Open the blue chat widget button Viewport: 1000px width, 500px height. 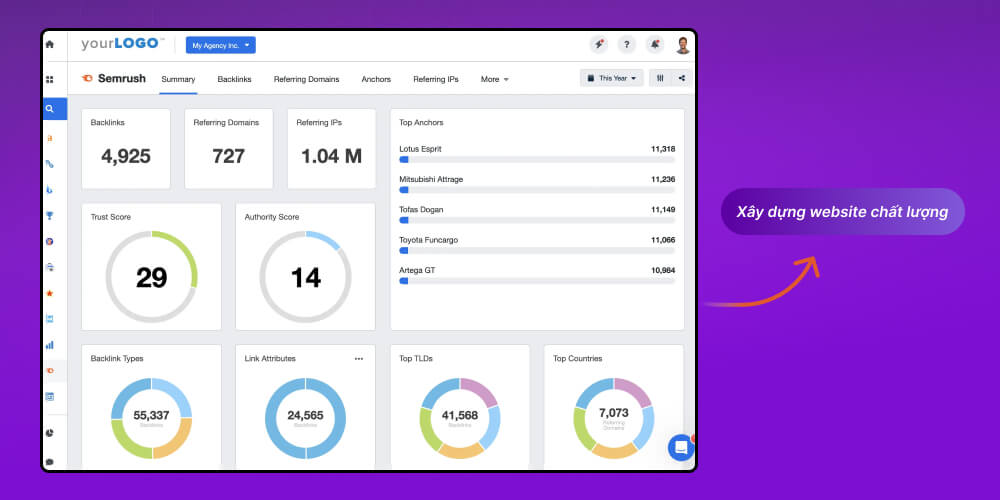pos(680,447)
